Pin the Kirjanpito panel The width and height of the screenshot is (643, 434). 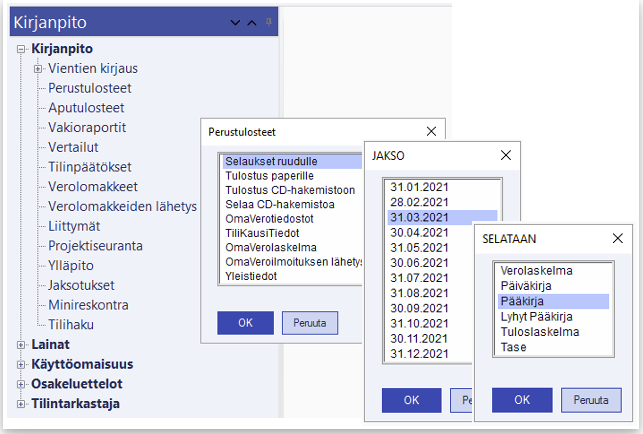[268, 21]
